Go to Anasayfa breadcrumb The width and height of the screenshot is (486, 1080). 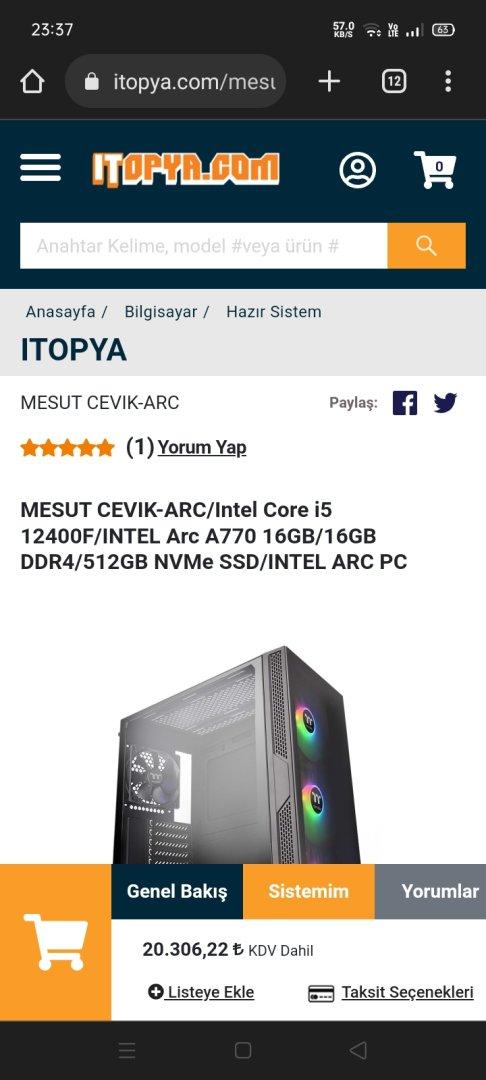[61, 311]
